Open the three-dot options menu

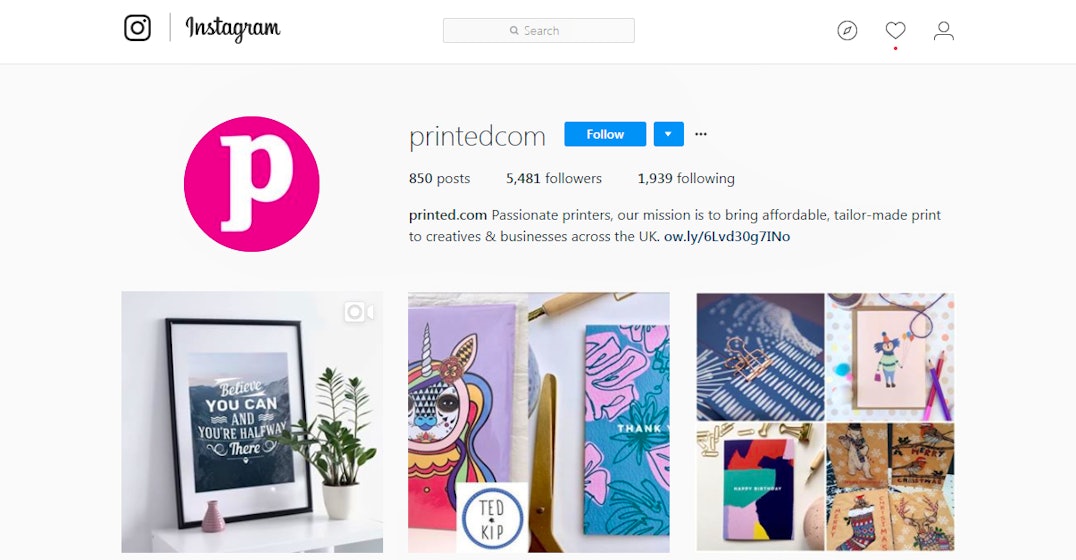click(701, 134)
